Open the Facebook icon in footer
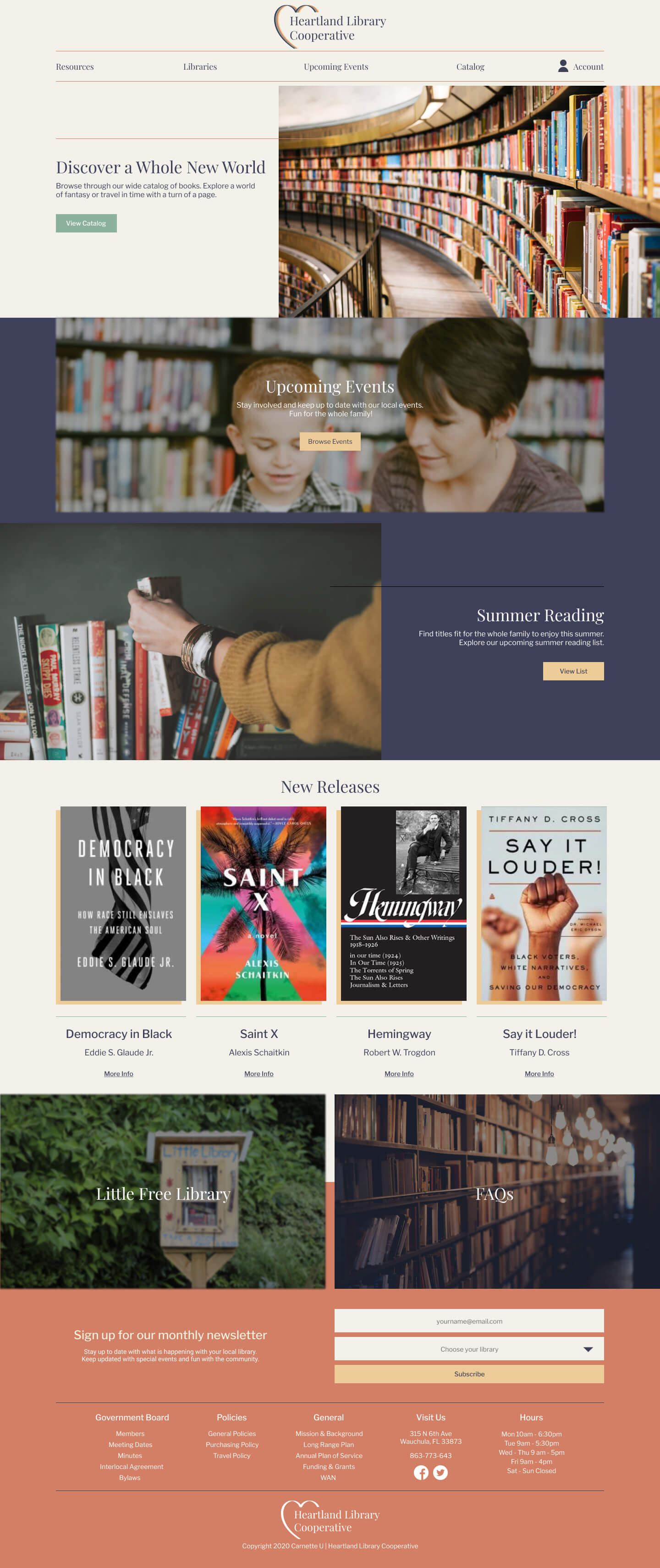Image resolution: width=660 pixels, height=1568 pixels. pos(421,1473)
